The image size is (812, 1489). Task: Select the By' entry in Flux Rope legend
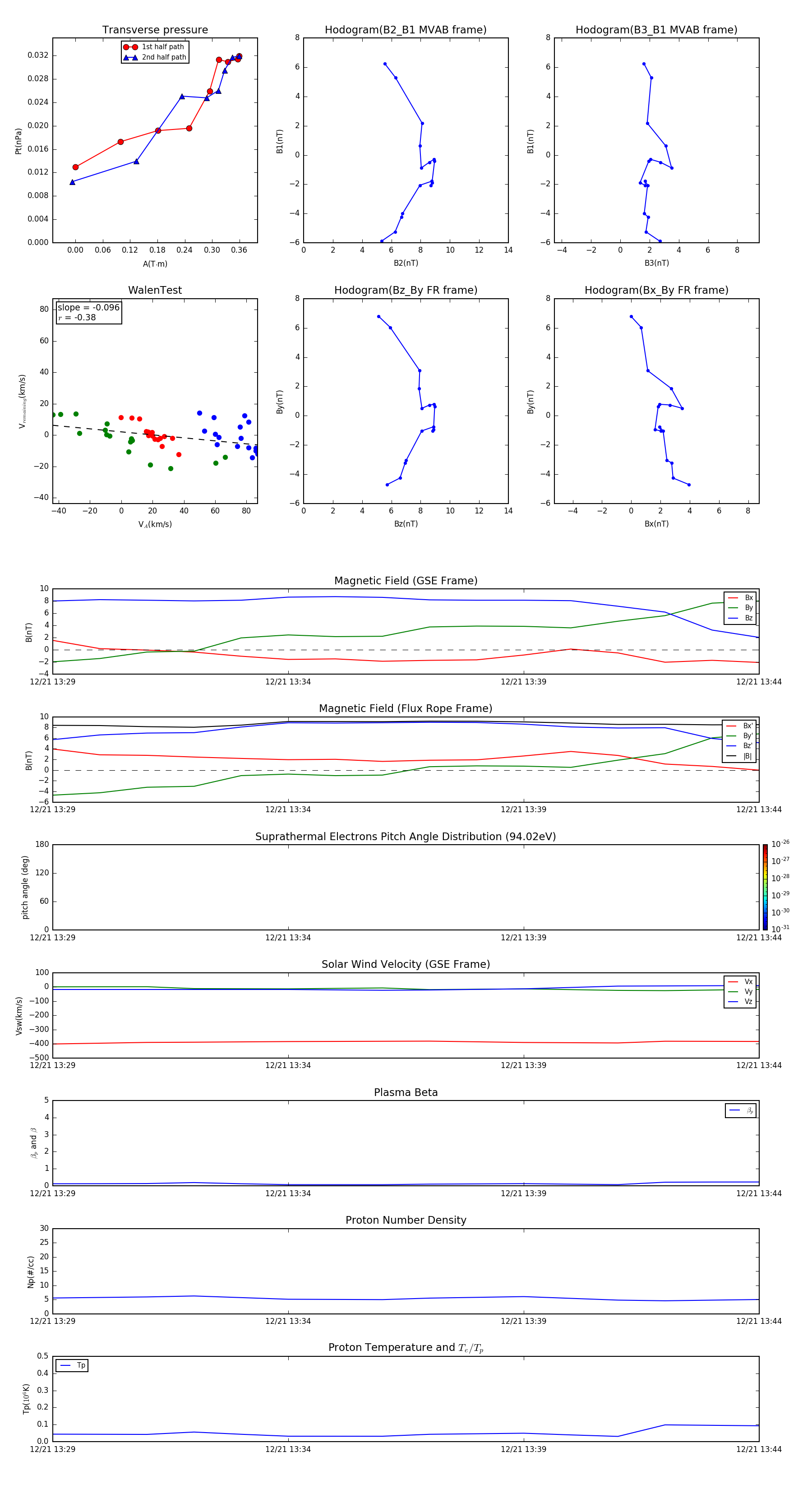click(x=739, y=736)
